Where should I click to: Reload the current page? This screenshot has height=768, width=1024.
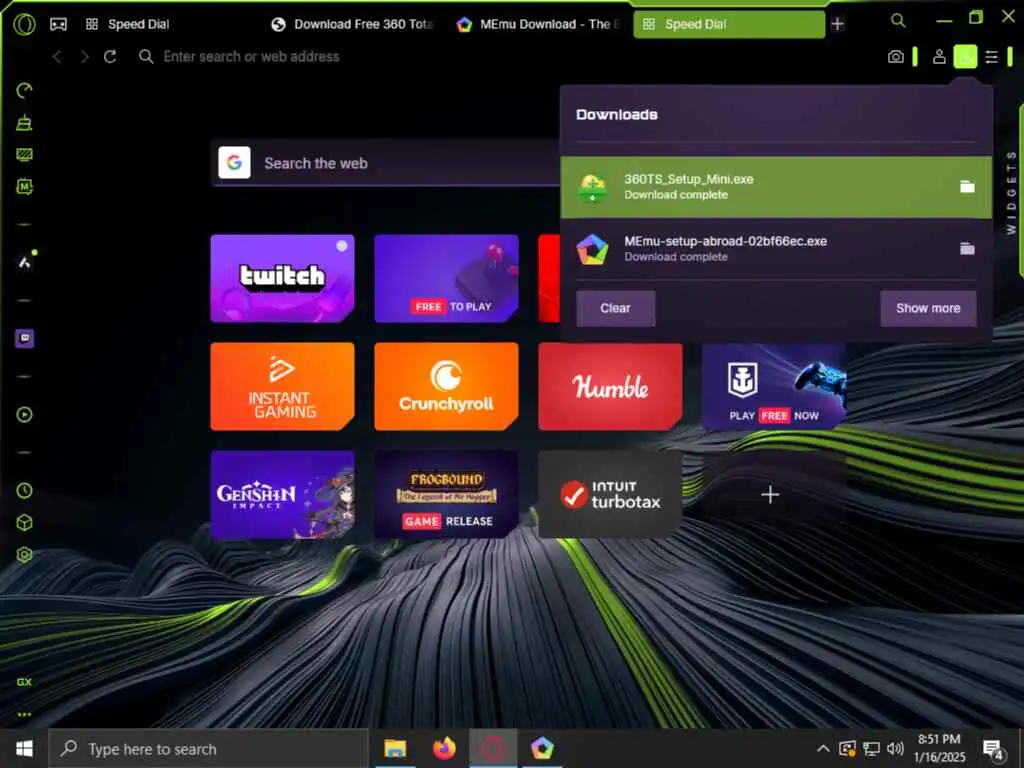(x=110, y=57)
